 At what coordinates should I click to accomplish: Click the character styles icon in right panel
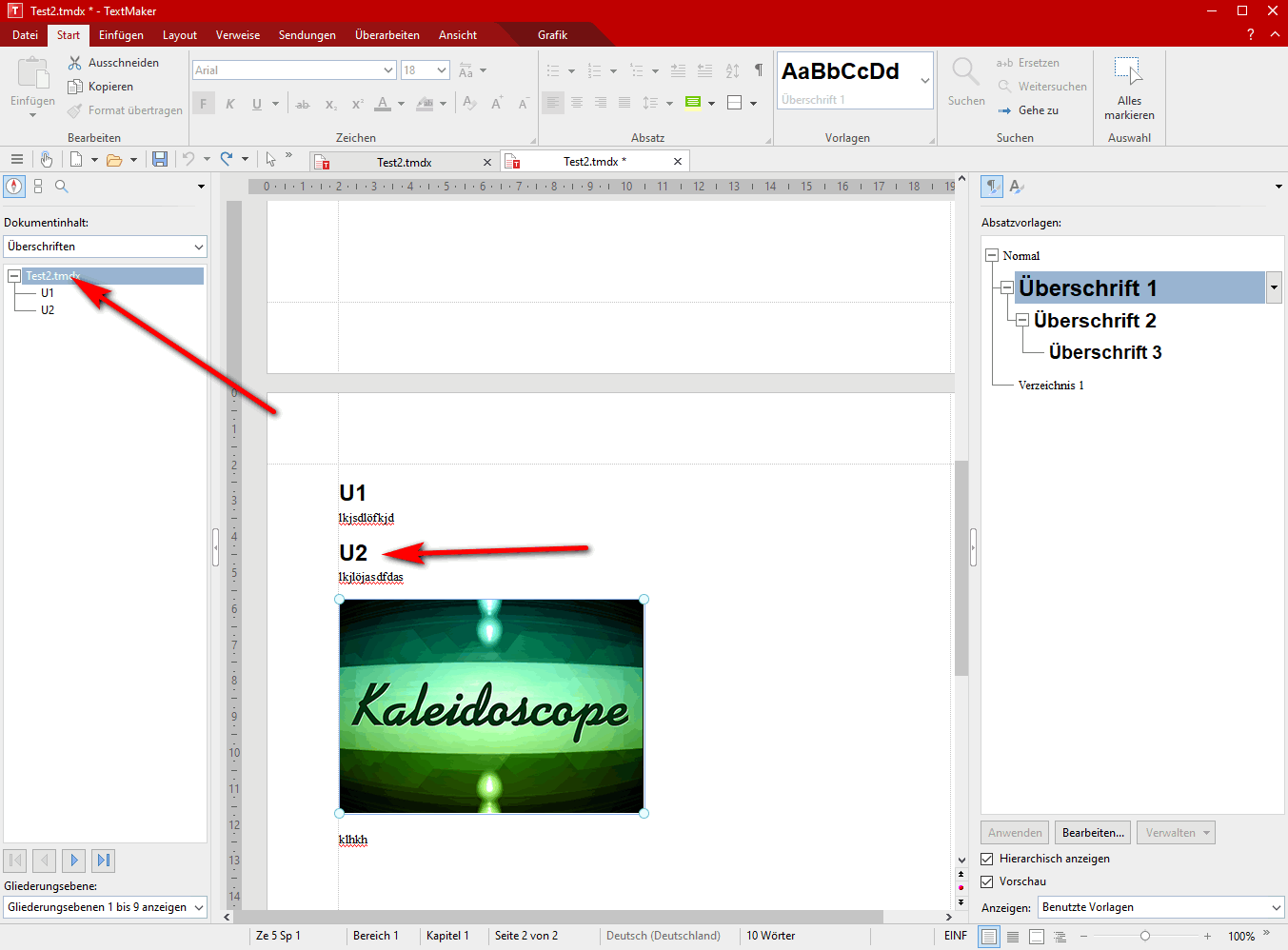(x=1017, y=187)
